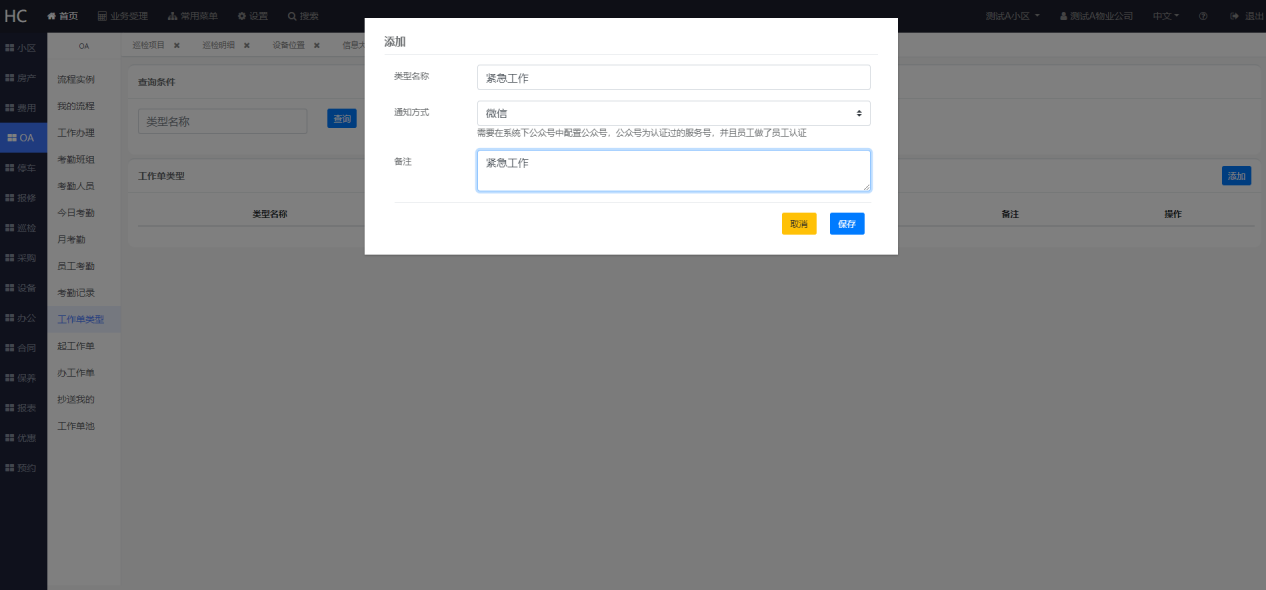Close the 设备位置 tab

tap(317, 45)
